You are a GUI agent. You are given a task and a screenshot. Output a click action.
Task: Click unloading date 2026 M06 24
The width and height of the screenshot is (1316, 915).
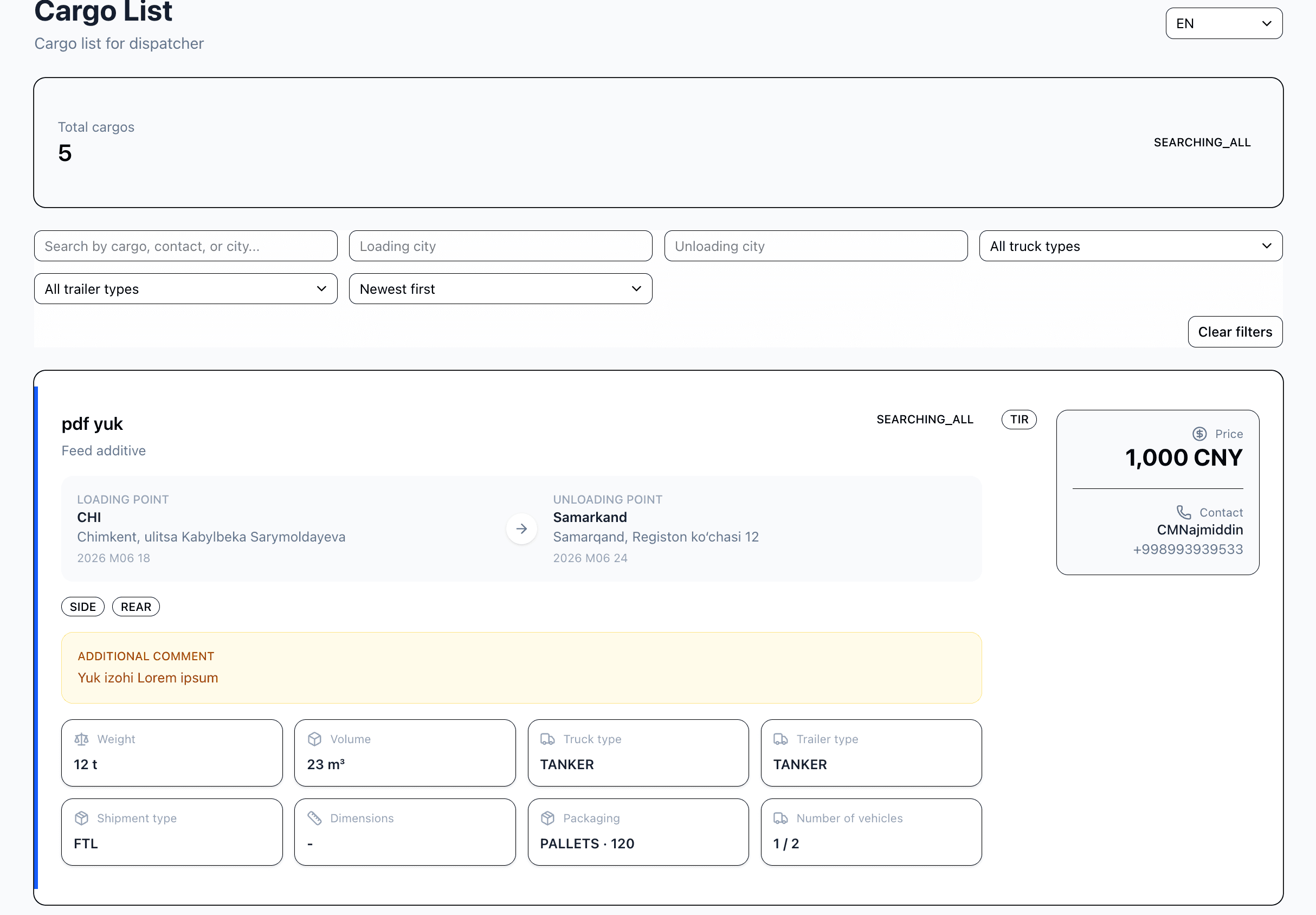[x=590, y=558]
